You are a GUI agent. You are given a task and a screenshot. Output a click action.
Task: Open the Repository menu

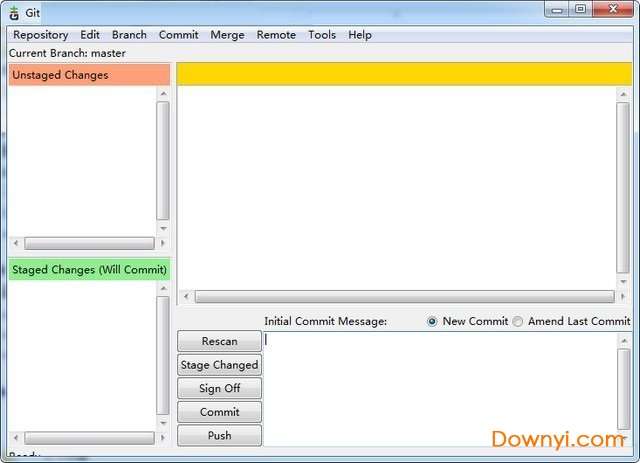tap(40, 35)
